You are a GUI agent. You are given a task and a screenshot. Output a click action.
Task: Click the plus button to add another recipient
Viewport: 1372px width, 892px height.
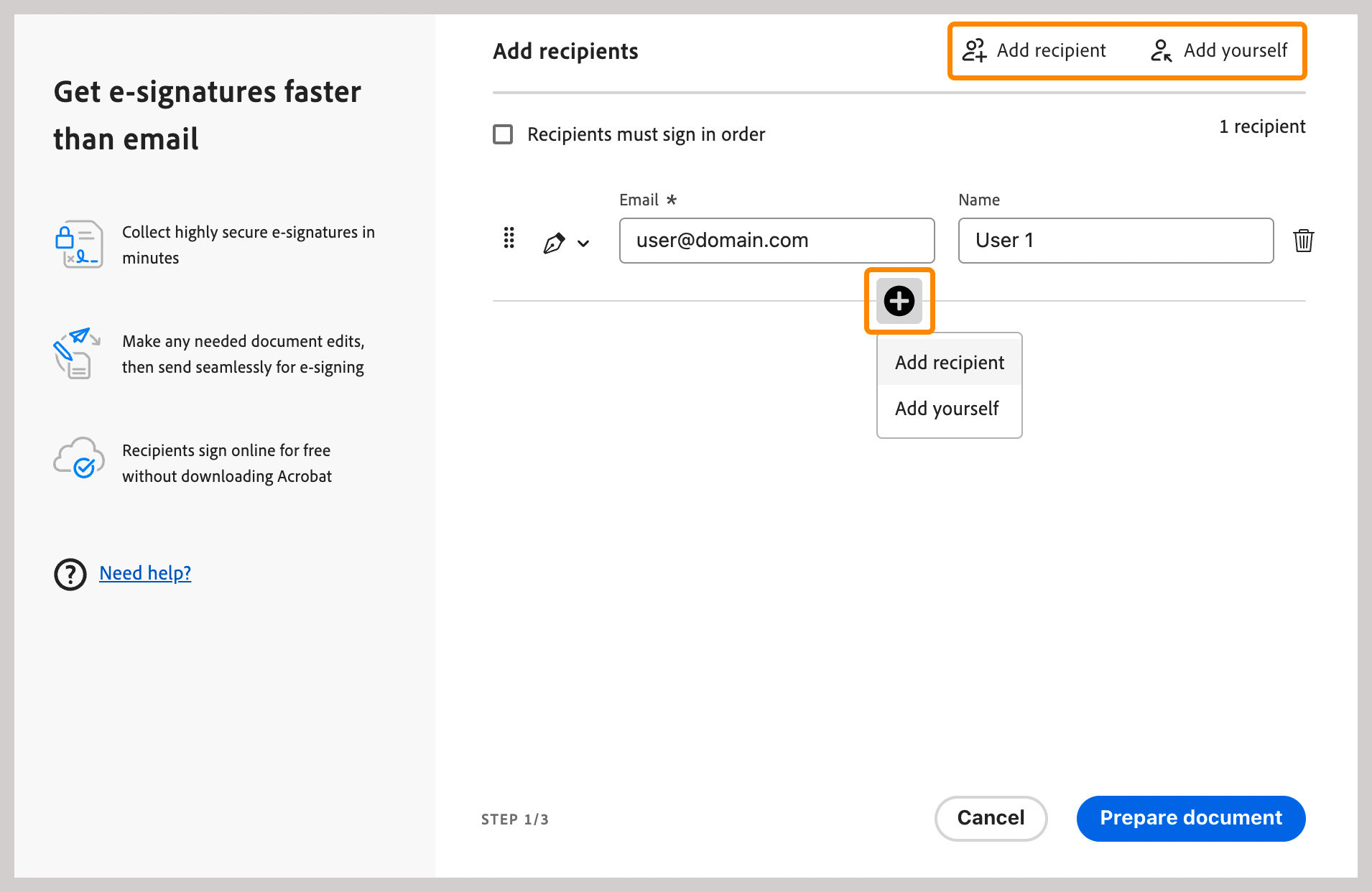pos(899,301)
